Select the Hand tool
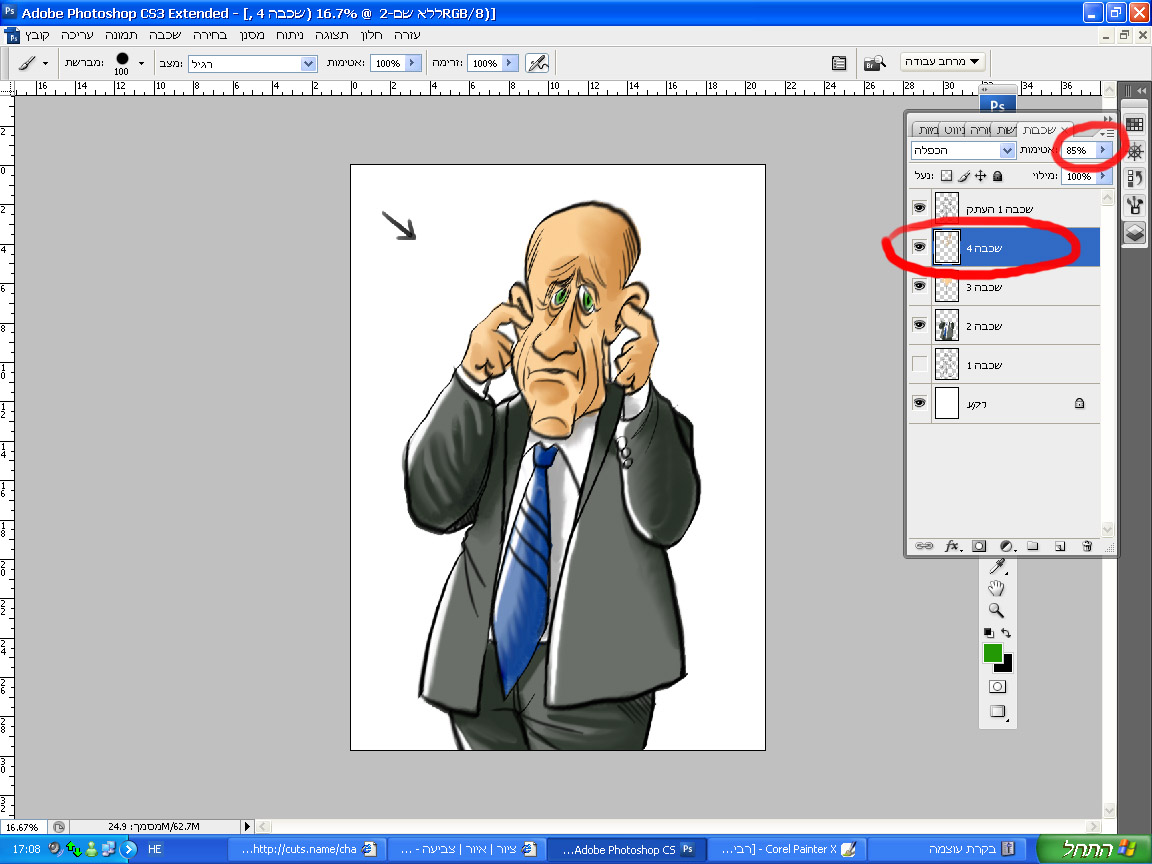1152x864 pixels. pos(996,588)
